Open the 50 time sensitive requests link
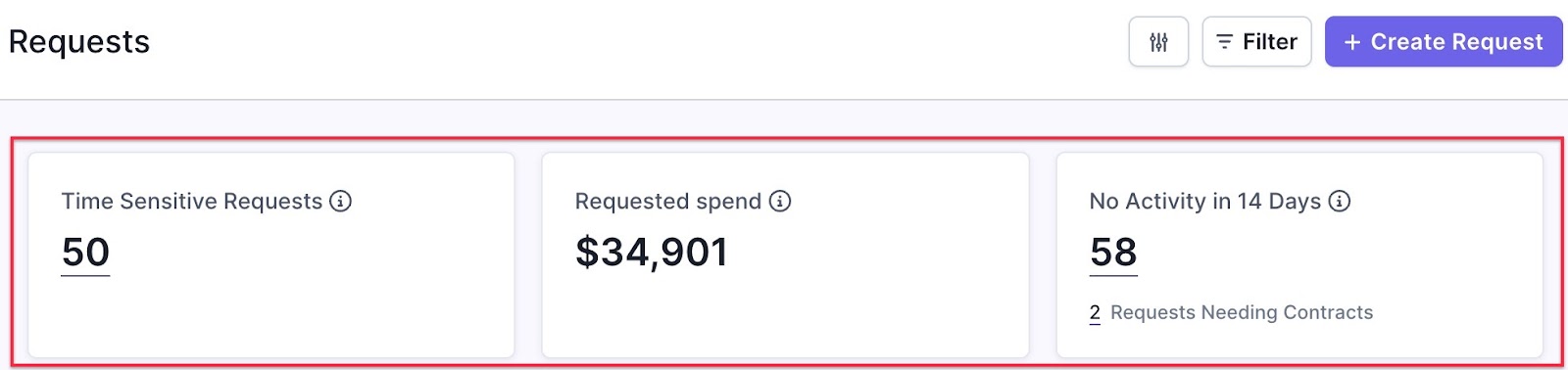This screenshot has width=1568, height=370. [85, 253]
